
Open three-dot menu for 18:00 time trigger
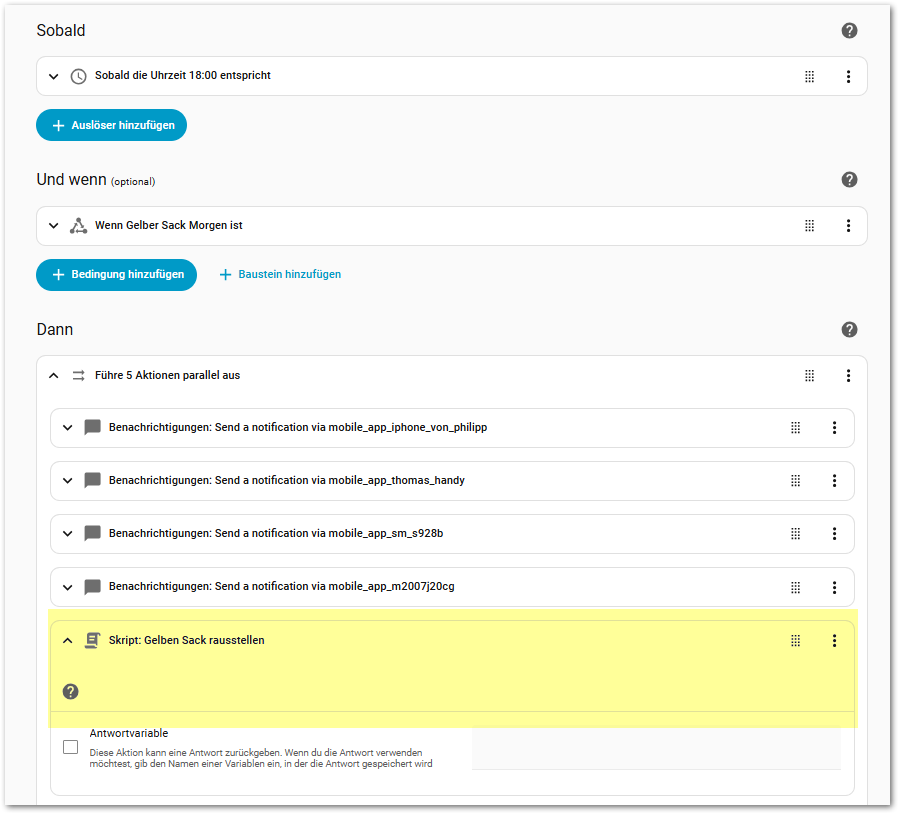848,76
